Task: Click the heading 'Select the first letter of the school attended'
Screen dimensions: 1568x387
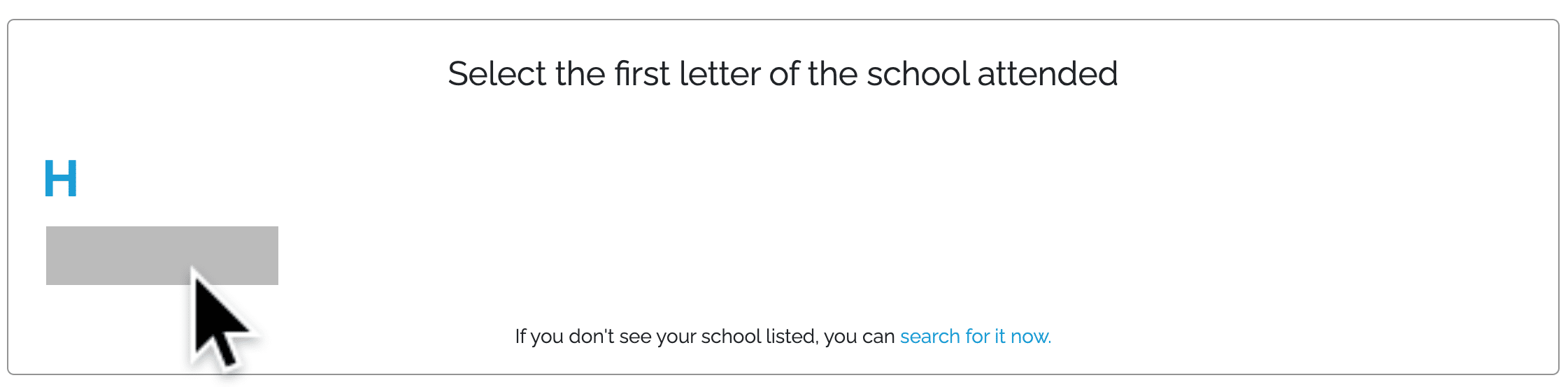Action: pyautogui.click(x=783, y=74)
